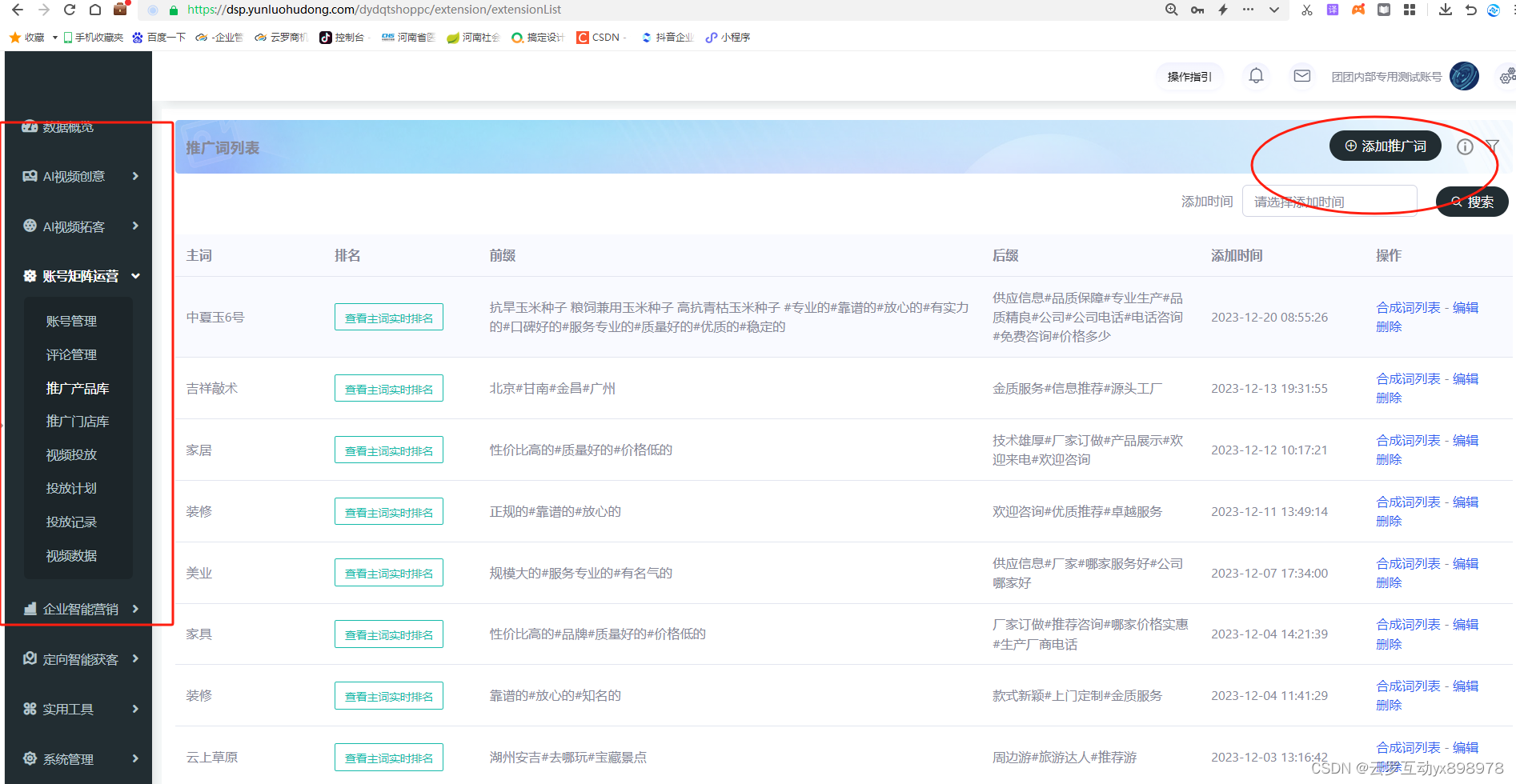Open the 数据概览 sidebar item
The height and width of the screenshot is (784, 1516).
point(58,126)
